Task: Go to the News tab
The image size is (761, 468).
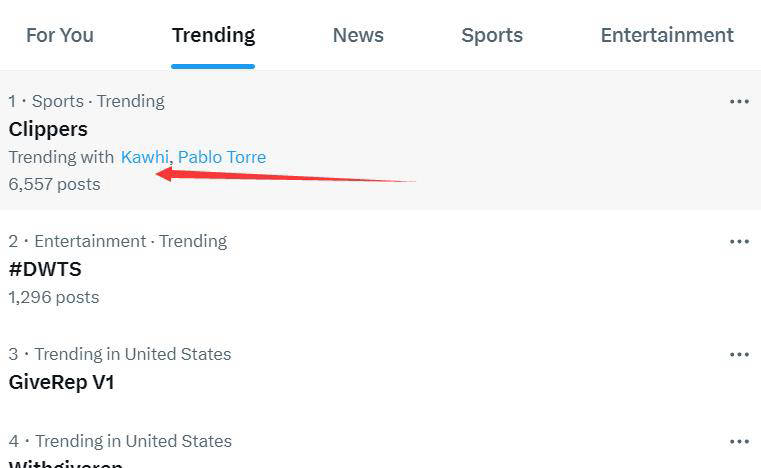Action: coord(358,35)
